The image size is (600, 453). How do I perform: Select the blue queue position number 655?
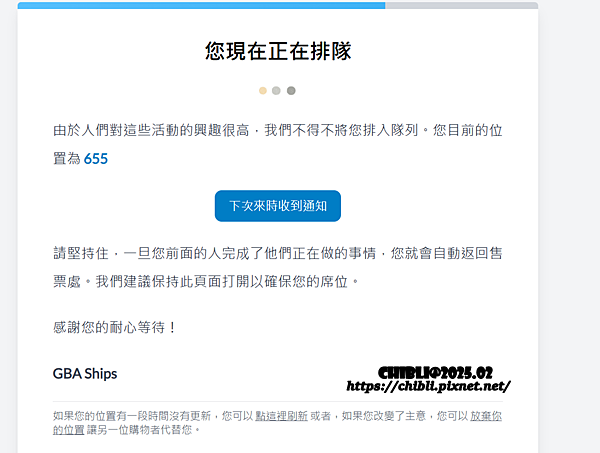96,159
